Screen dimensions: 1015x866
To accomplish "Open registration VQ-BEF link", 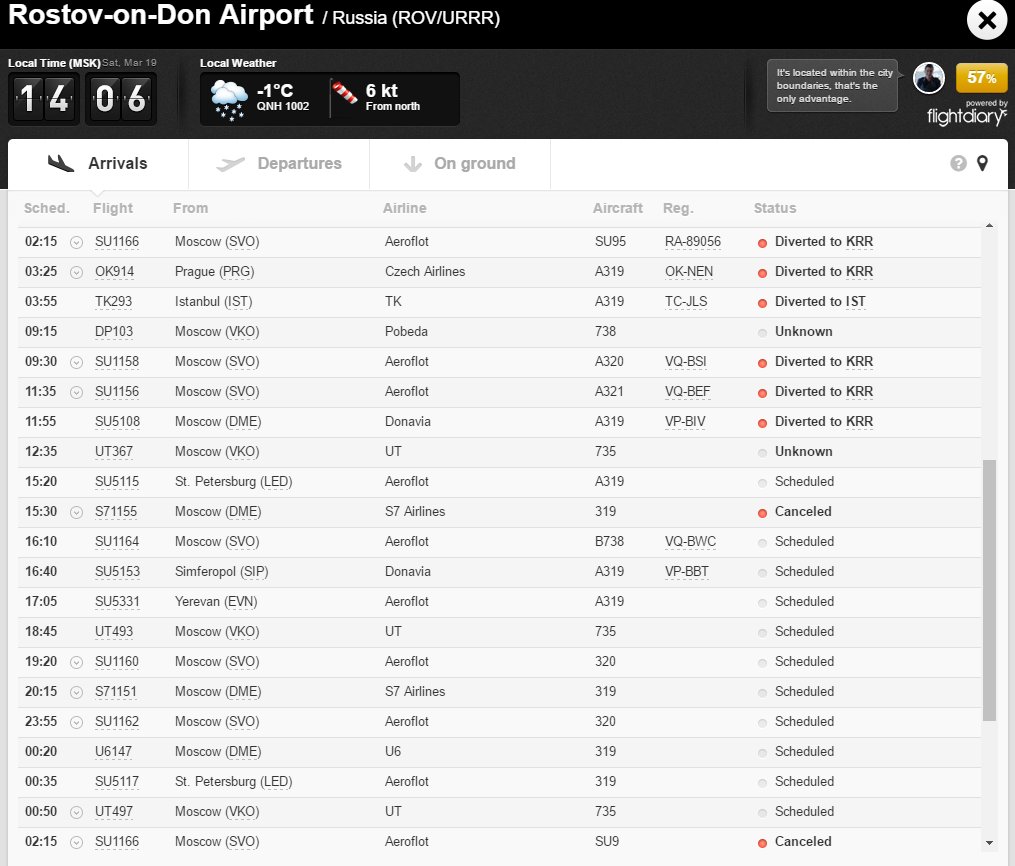I will click(687, 392).
